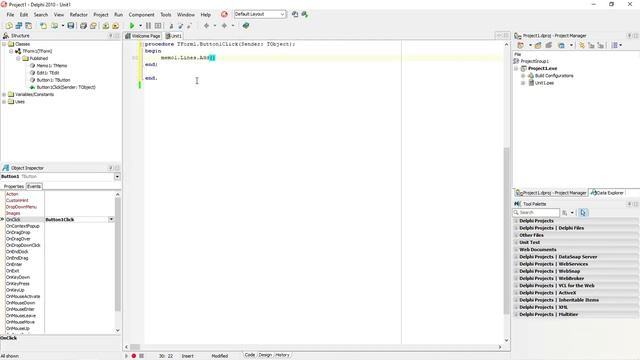Expand Build Configurations in Project Manager
Screen dimensions: 640x360
[x=523, y=76]
